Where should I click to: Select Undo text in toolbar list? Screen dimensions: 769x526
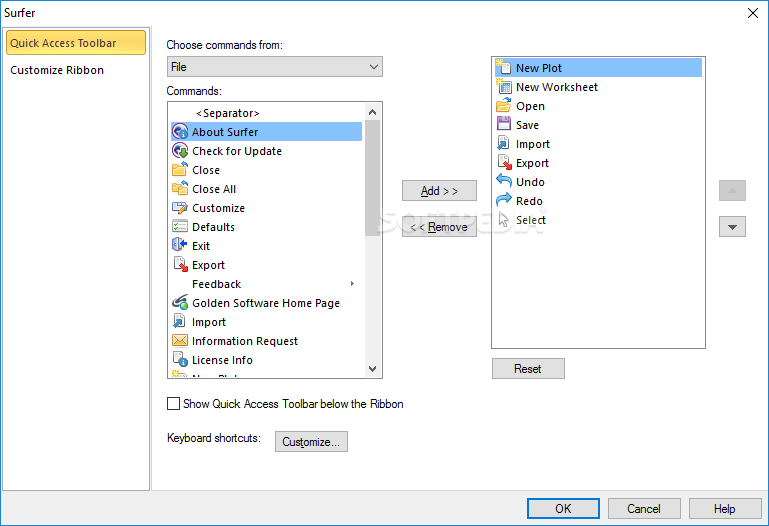coord(530,182)
